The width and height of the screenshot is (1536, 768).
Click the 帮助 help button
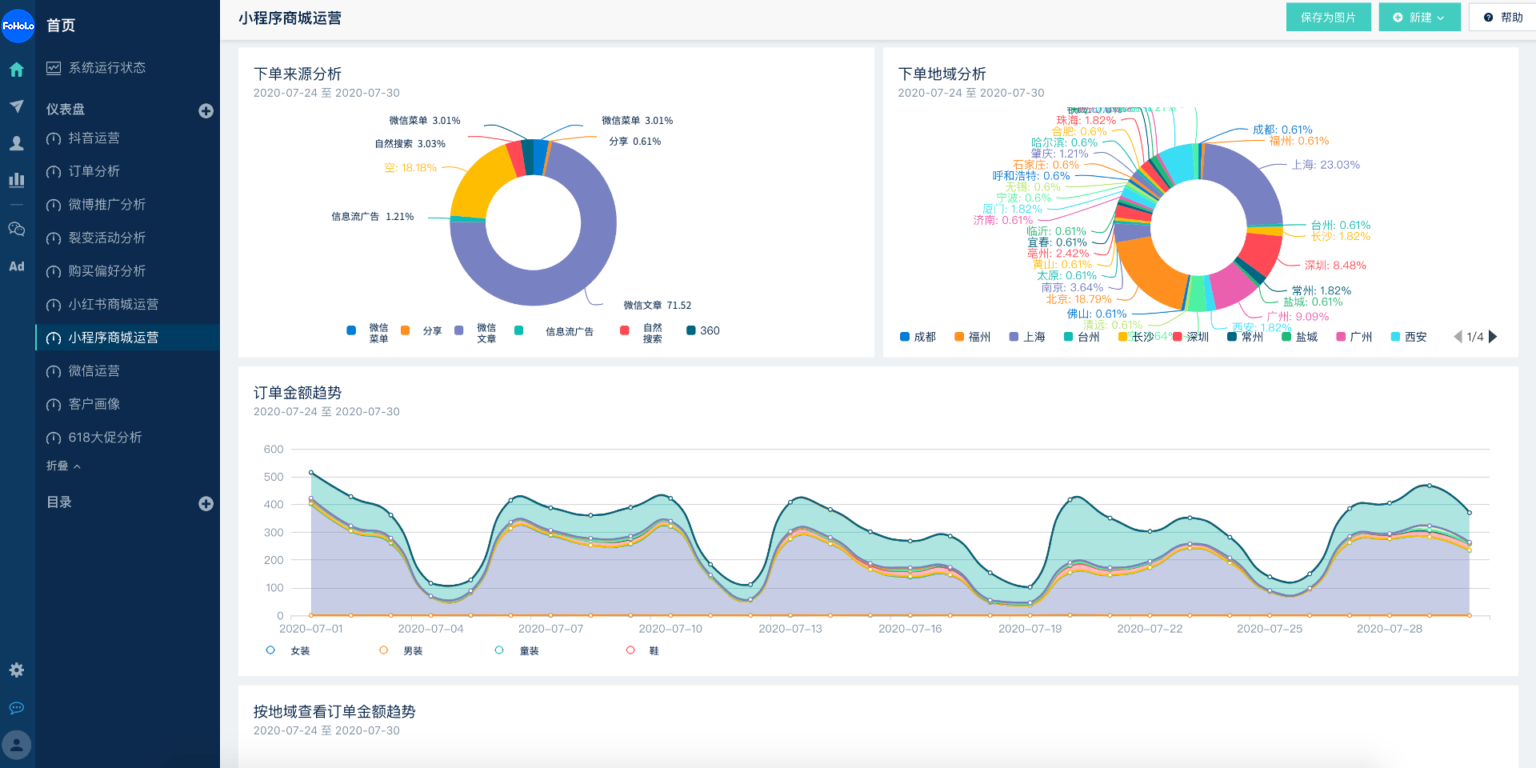pyautogui.click(x=1502, y=17)
